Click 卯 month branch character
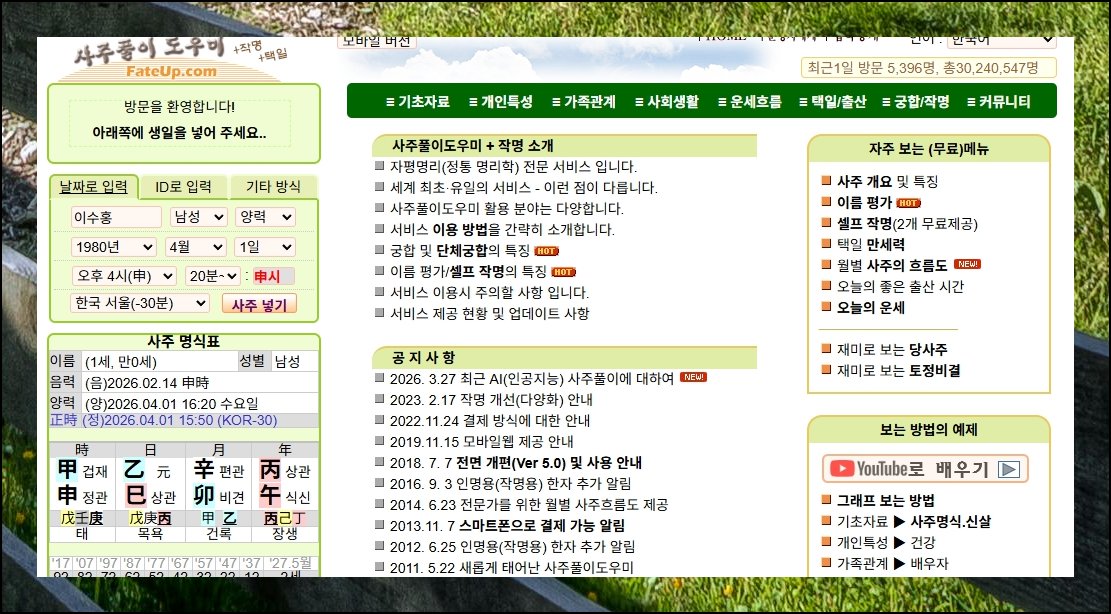Image resolution: width=1111 pixels, height=614 pixels. coord(204,496)
